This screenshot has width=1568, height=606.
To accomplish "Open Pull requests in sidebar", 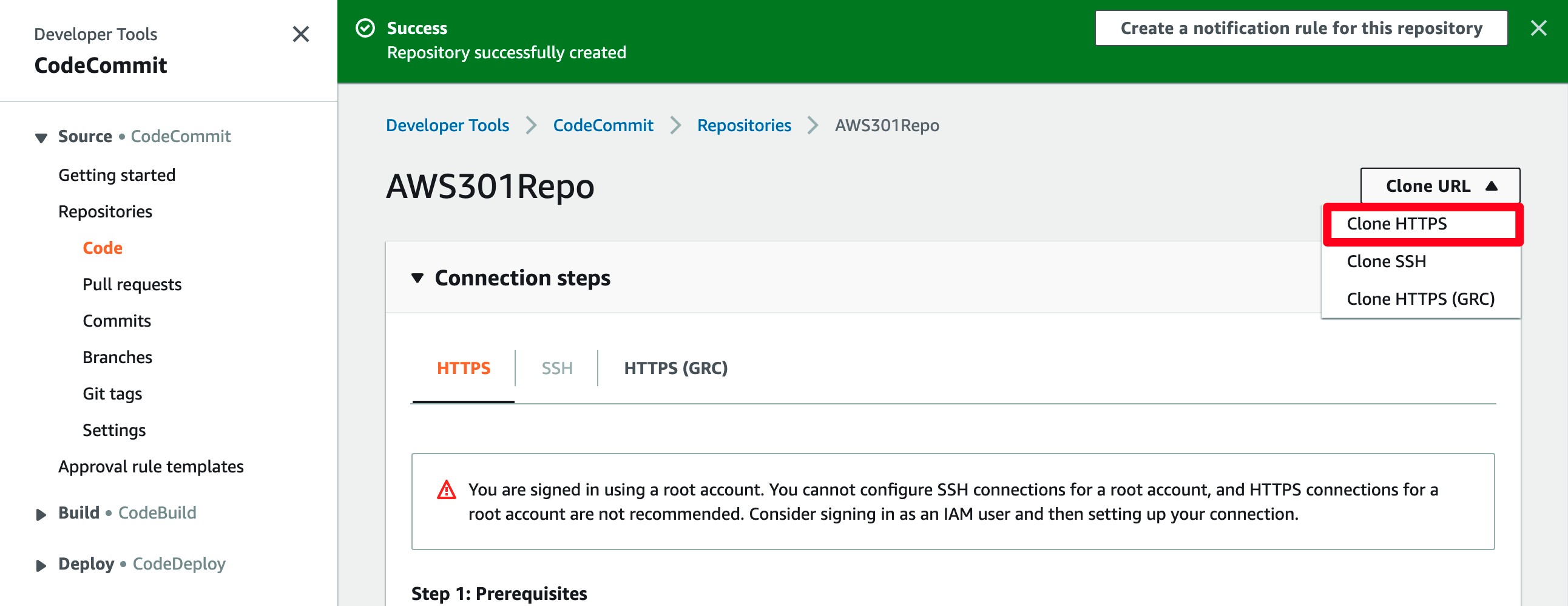I will [x=132, y=285].
